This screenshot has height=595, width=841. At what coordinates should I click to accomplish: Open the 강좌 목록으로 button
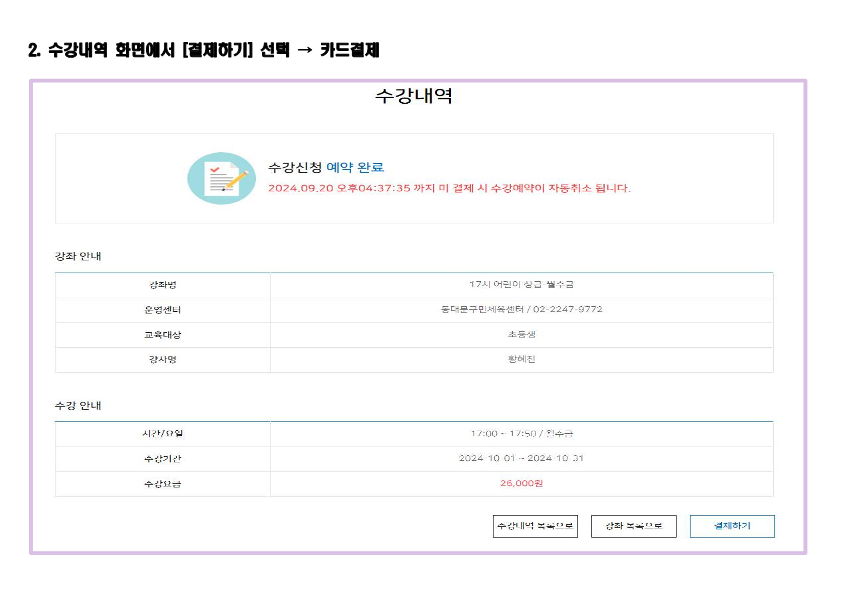click(633, 526)
